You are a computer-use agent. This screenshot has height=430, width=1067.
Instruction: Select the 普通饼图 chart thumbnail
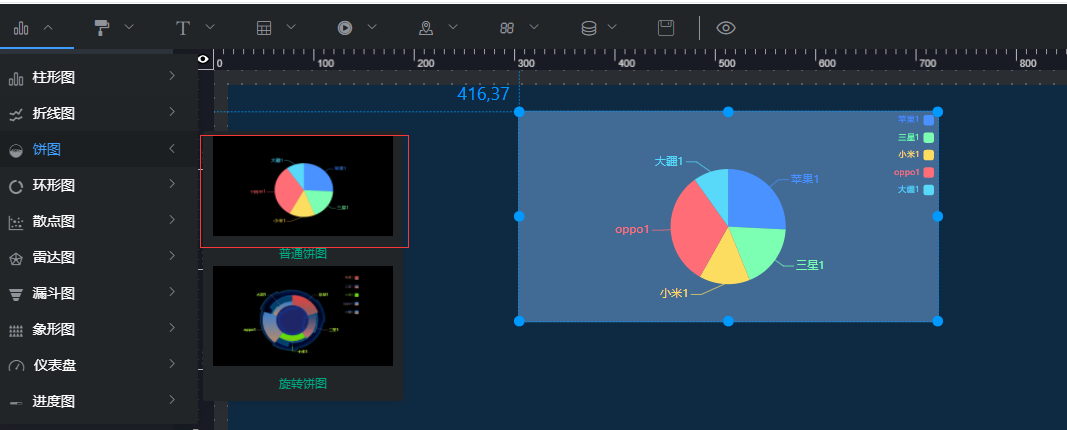click(x=303, y=186)
